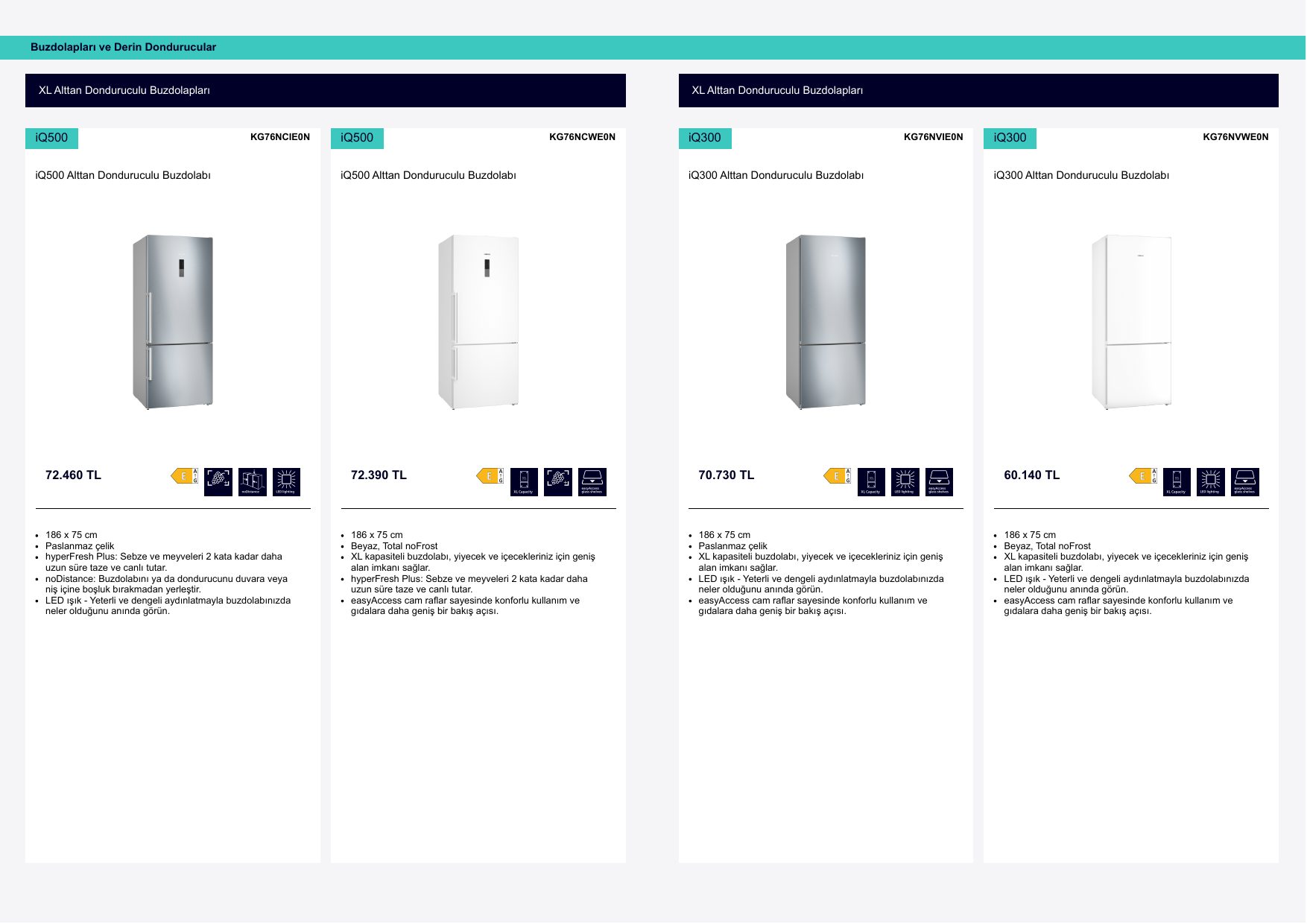Open the KG76NCWE0N white fridge image
This screenshot has width=1307, height=924.
478,322
